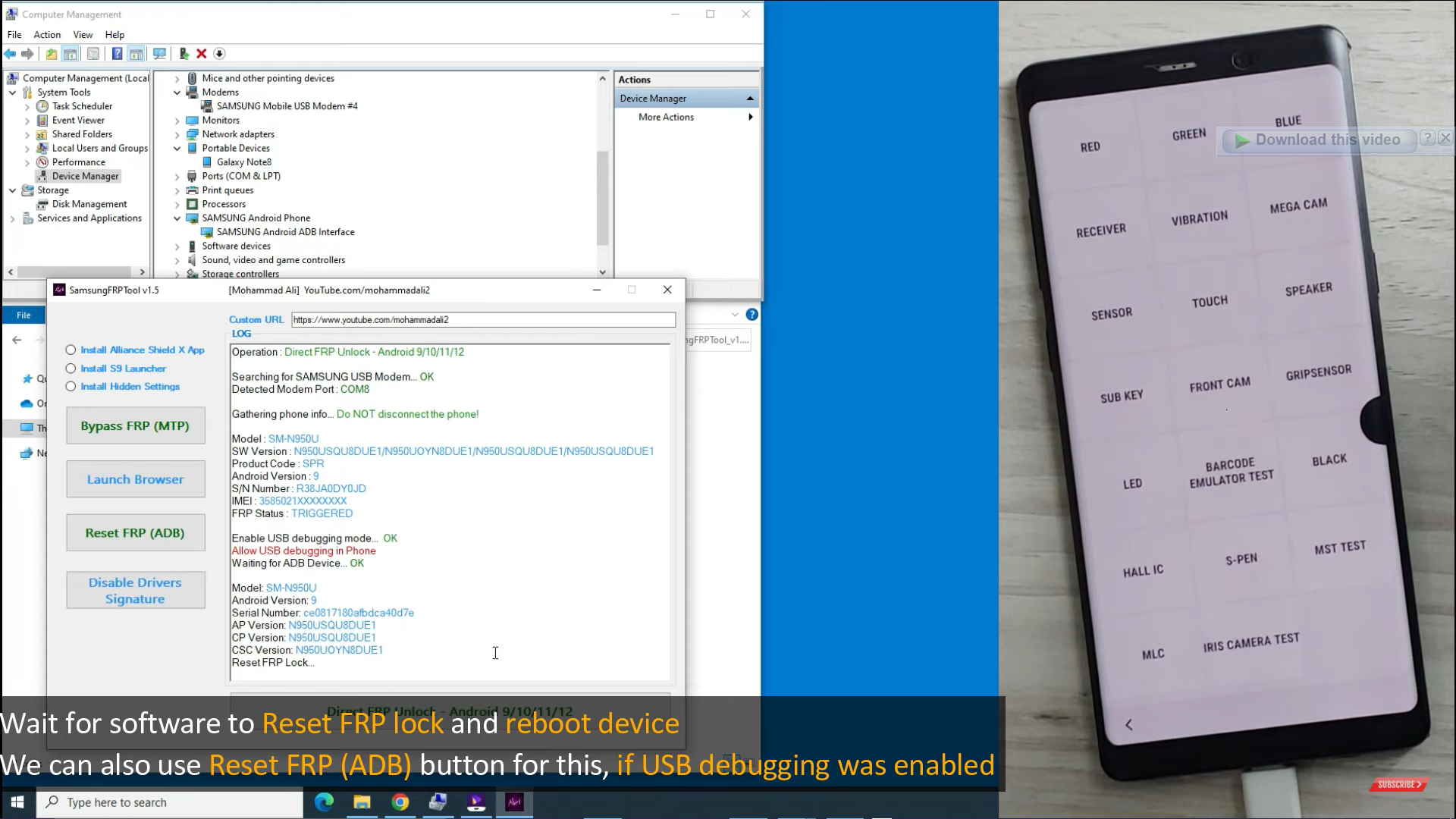Click the Custom URL input field
1456x819 pixels.
482,319
